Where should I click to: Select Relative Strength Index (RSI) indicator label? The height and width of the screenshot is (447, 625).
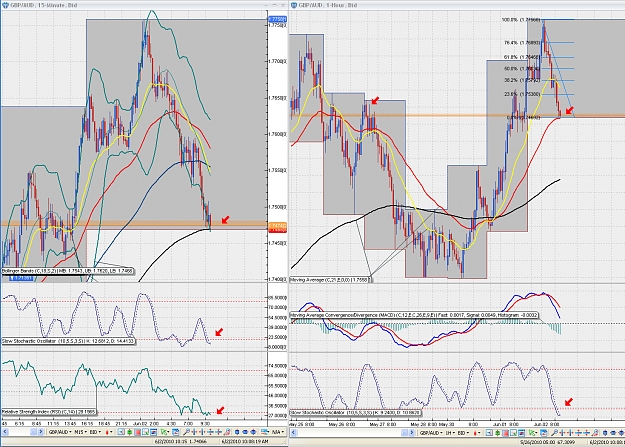(49, 412)
